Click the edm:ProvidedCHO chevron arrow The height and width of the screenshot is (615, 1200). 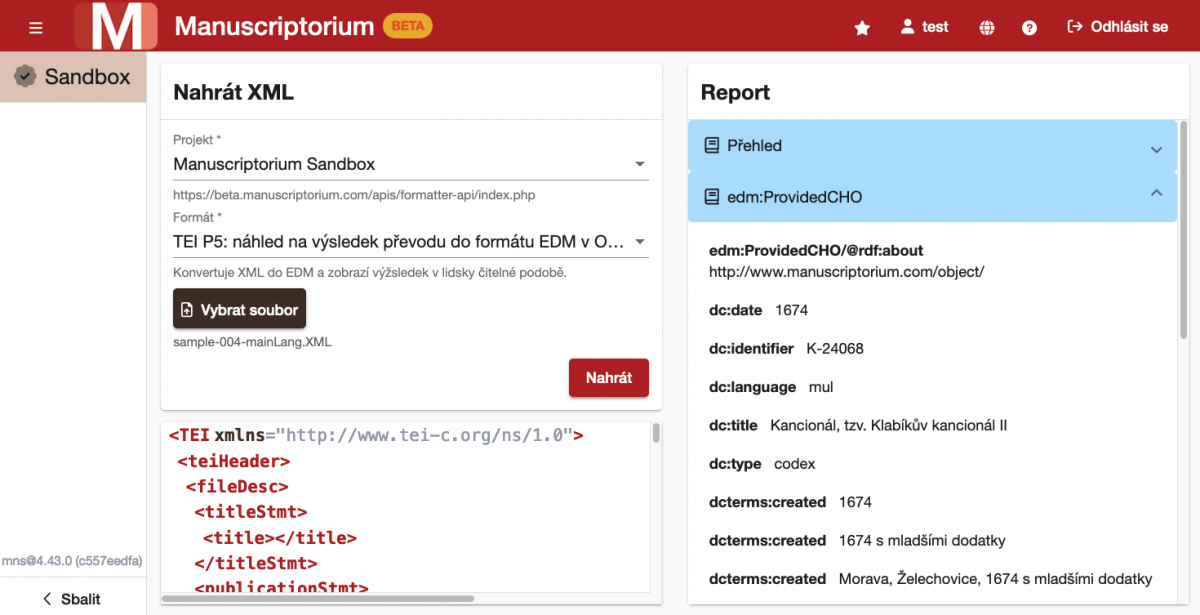1156,191
